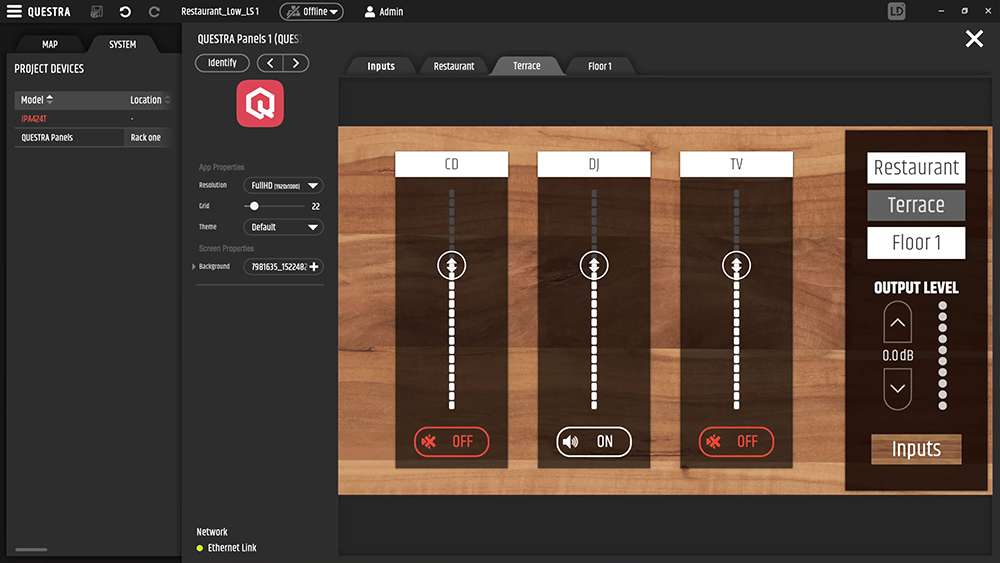Mute the DJ channel ON toggle
1000x563 pixels.
click(594, 442)
